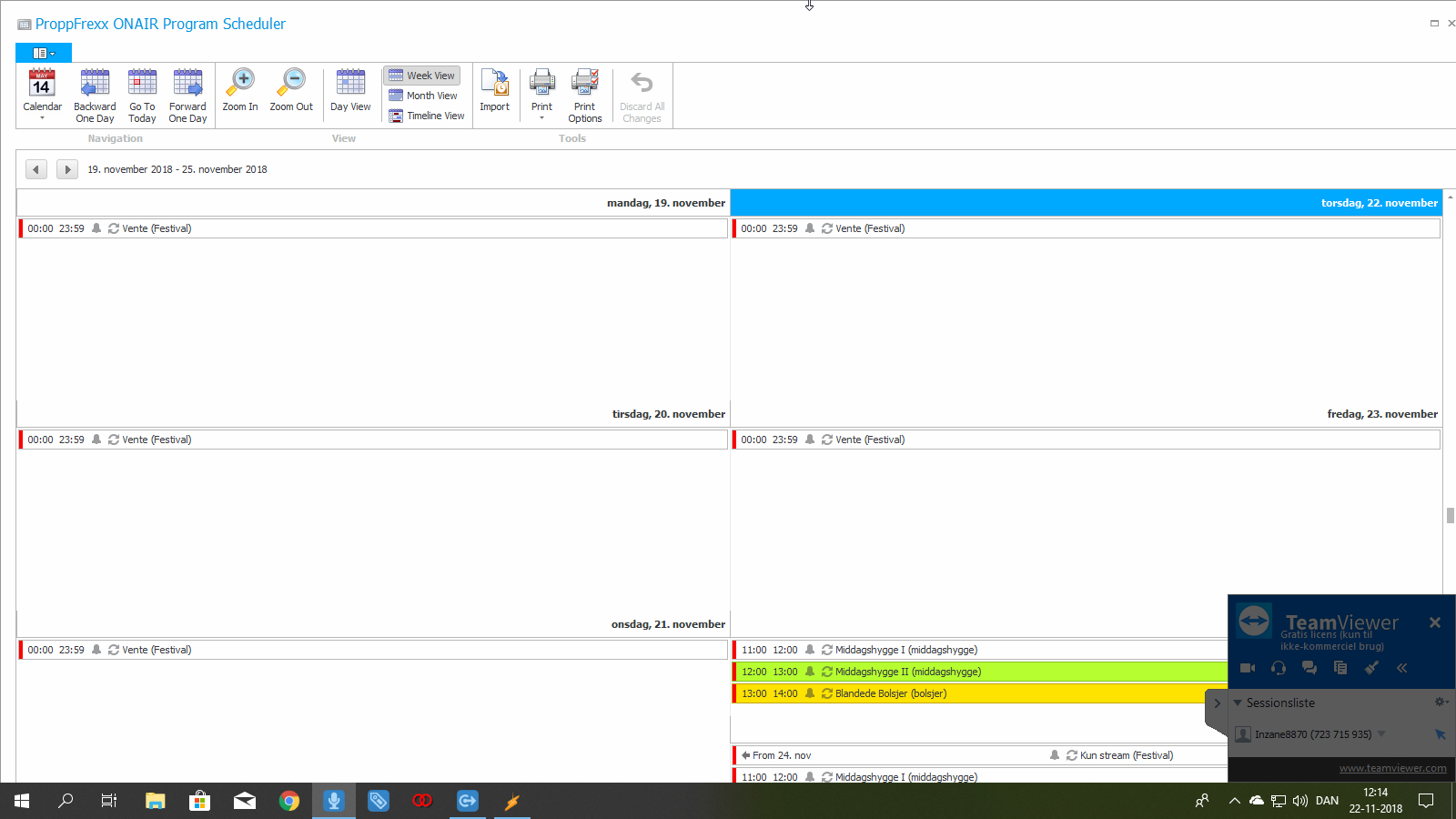Open Google Chrome from taskbar
1456x819 pixels.
point(289,801)
